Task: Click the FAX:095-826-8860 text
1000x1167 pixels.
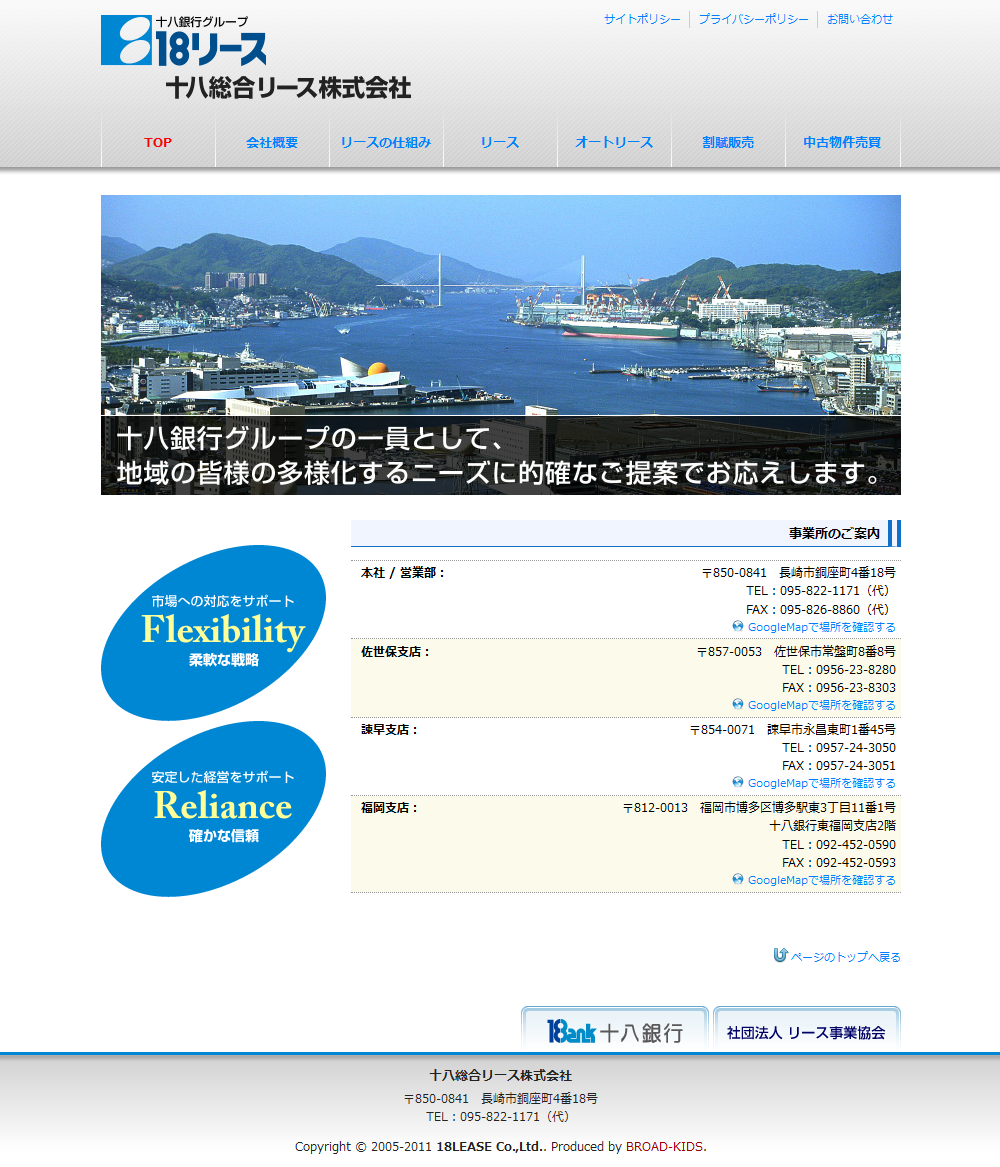Action: pos(818,610)
